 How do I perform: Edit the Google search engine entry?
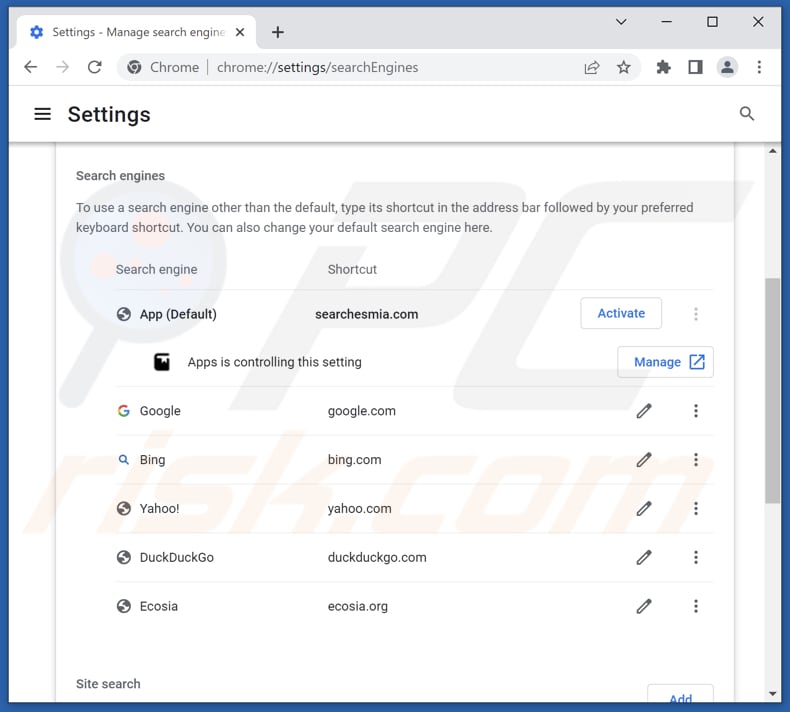pos(644,411)
